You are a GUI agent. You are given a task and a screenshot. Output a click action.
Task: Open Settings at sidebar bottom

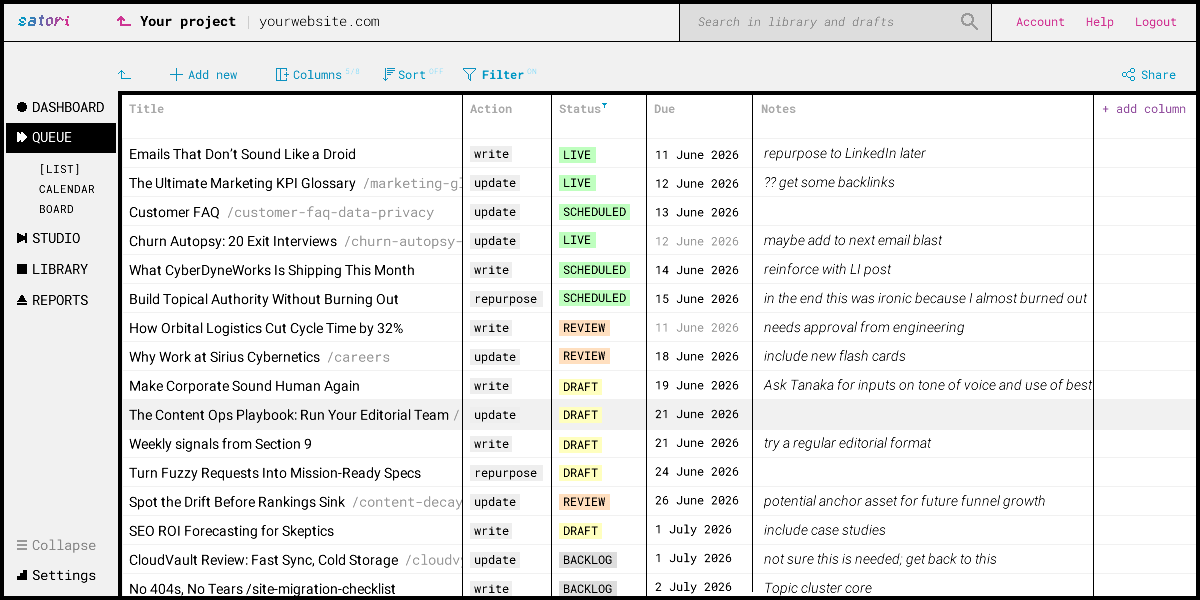click(57, 575)
